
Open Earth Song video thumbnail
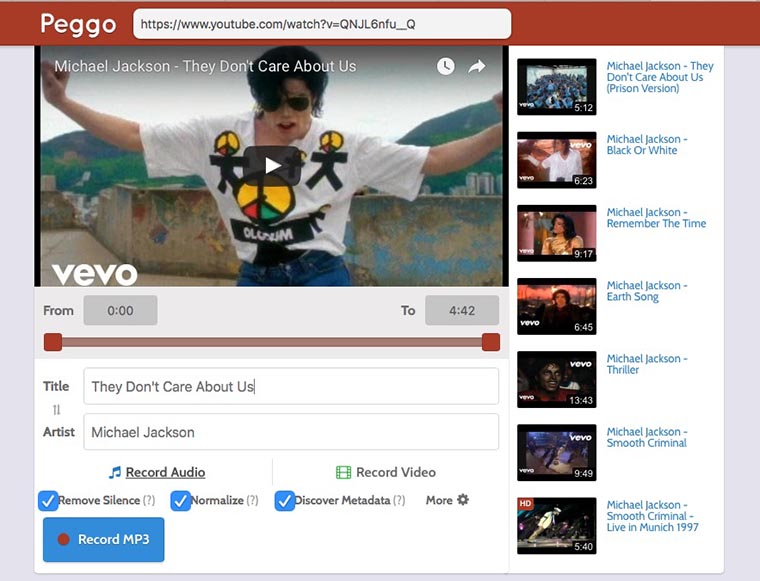pos(556,306)
